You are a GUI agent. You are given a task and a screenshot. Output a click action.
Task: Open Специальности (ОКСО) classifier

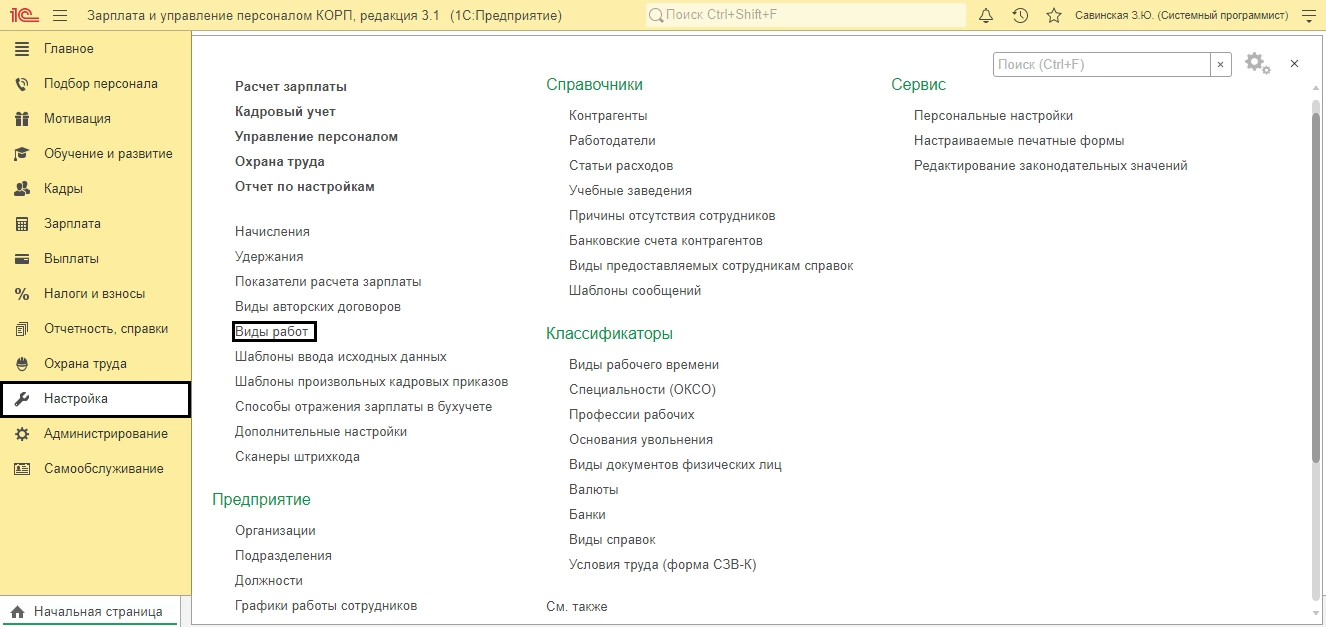pos(642,390)
